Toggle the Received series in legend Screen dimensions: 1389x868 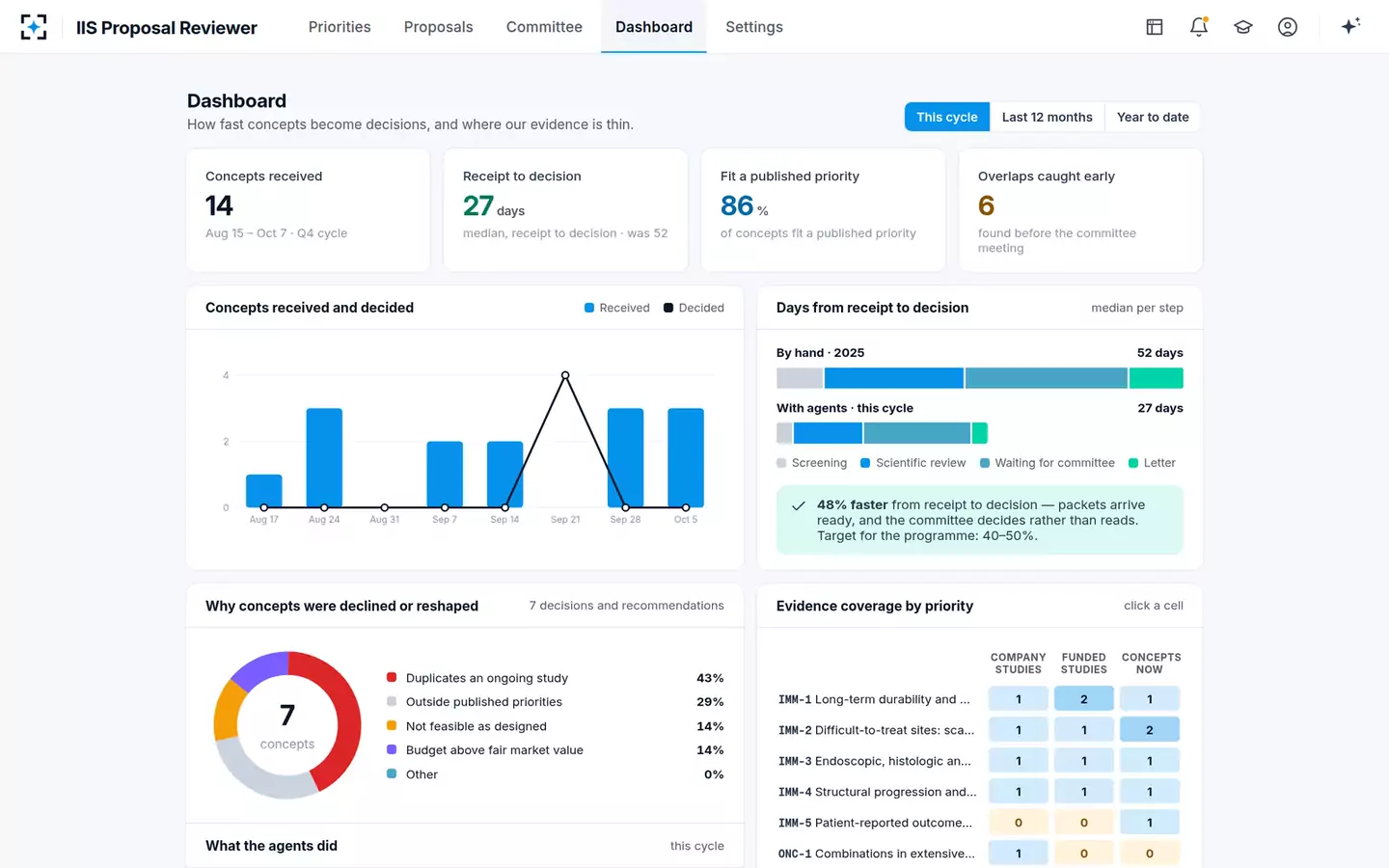point(617,308)
